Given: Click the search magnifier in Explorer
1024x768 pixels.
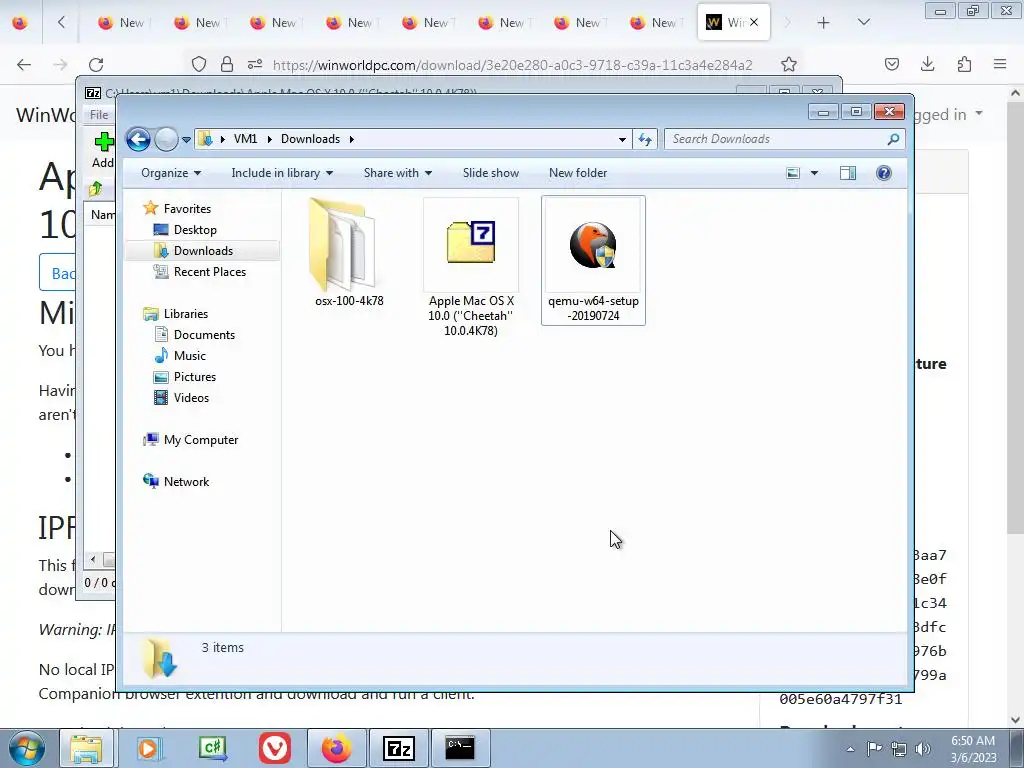Looking at the screenshot, I should pos(893,139).
